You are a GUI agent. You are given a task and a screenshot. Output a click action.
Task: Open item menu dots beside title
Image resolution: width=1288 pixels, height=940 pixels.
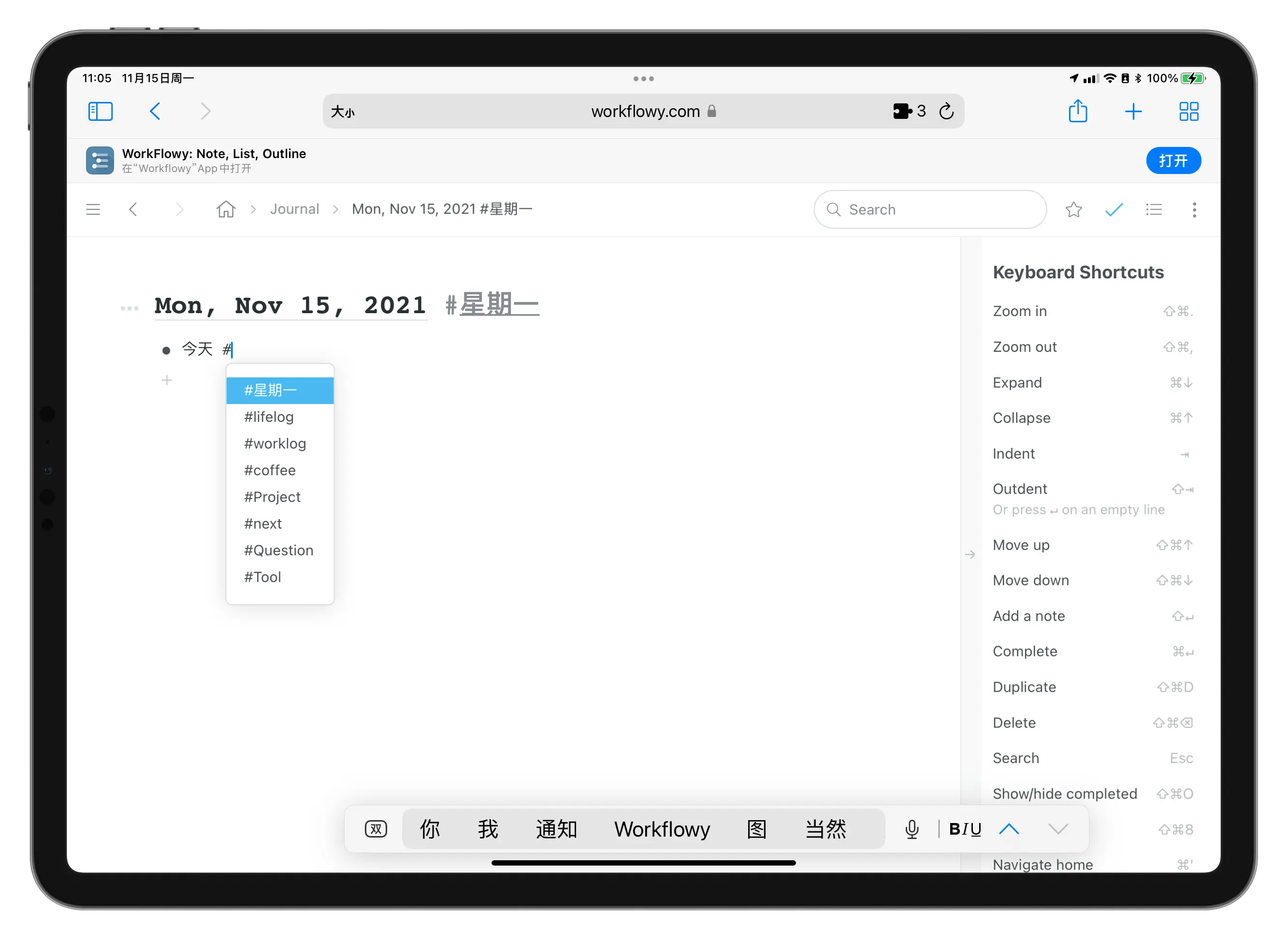point(130,308)
